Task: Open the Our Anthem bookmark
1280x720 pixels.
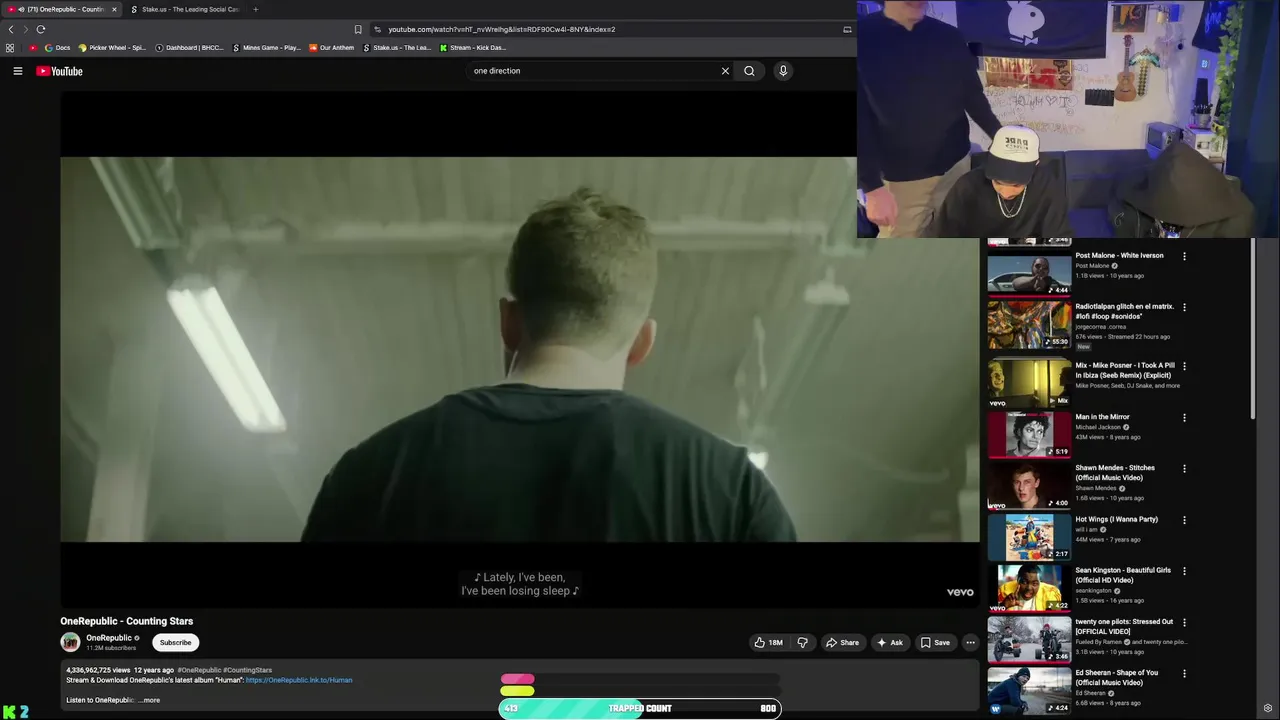Action: tap(332, 48)
